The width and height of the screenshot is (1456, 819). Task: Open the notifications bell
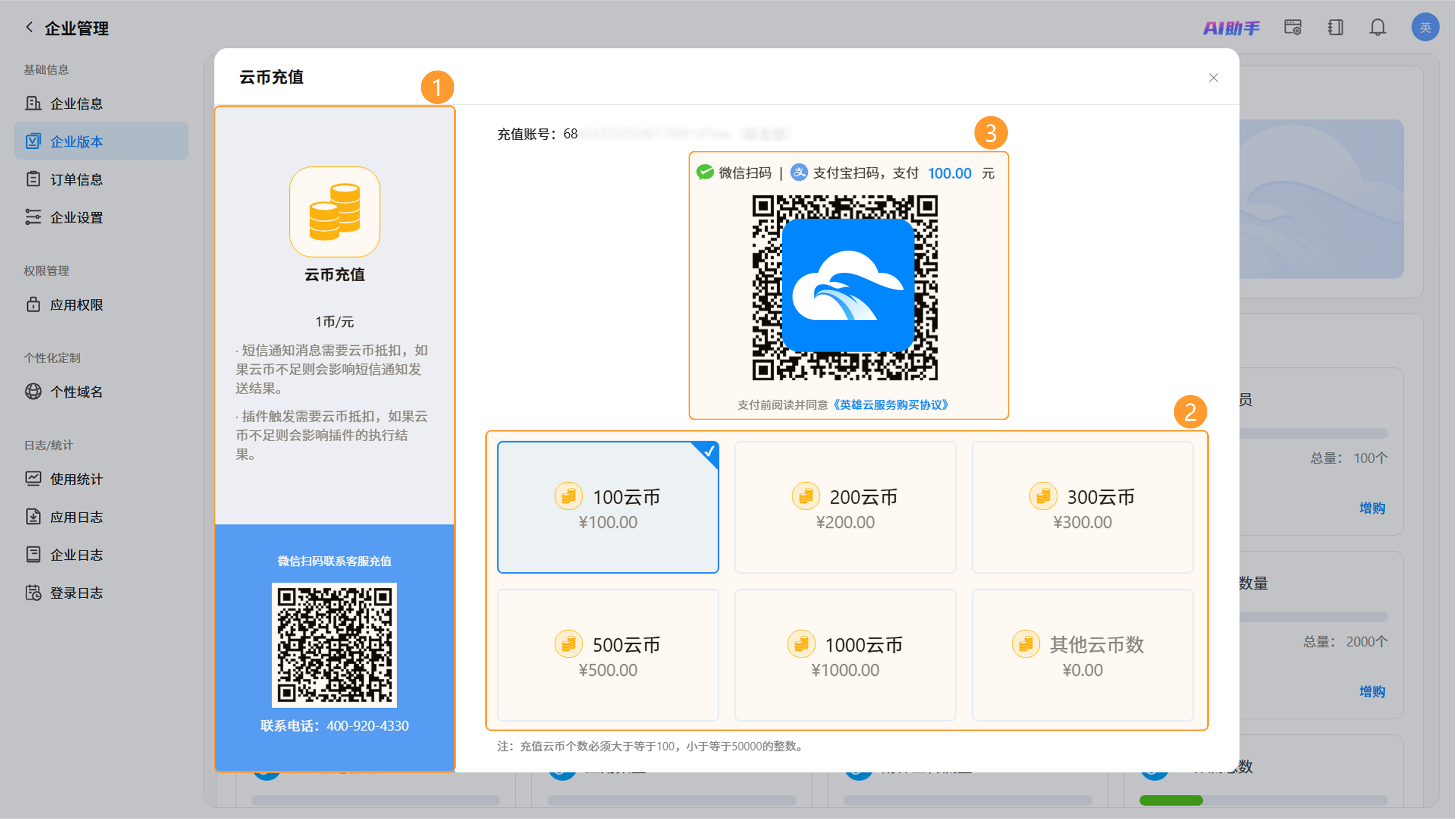tap(1378, 27)
